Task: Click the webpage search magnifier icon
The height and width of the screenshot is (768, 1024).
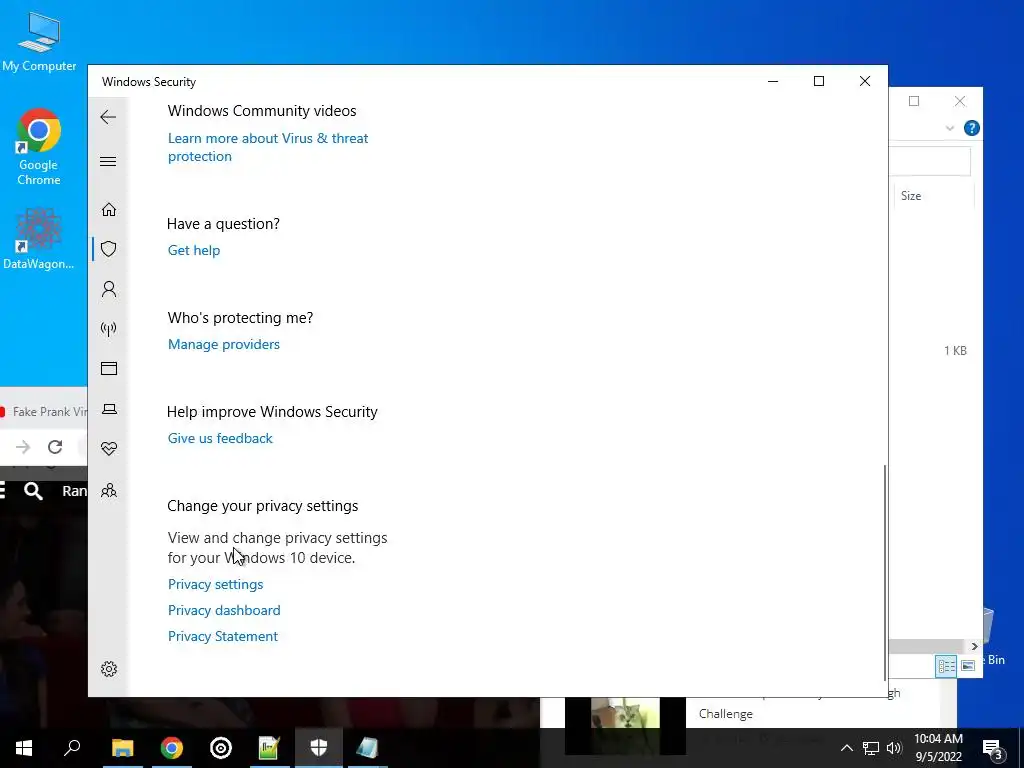Action: pos(33,491)
